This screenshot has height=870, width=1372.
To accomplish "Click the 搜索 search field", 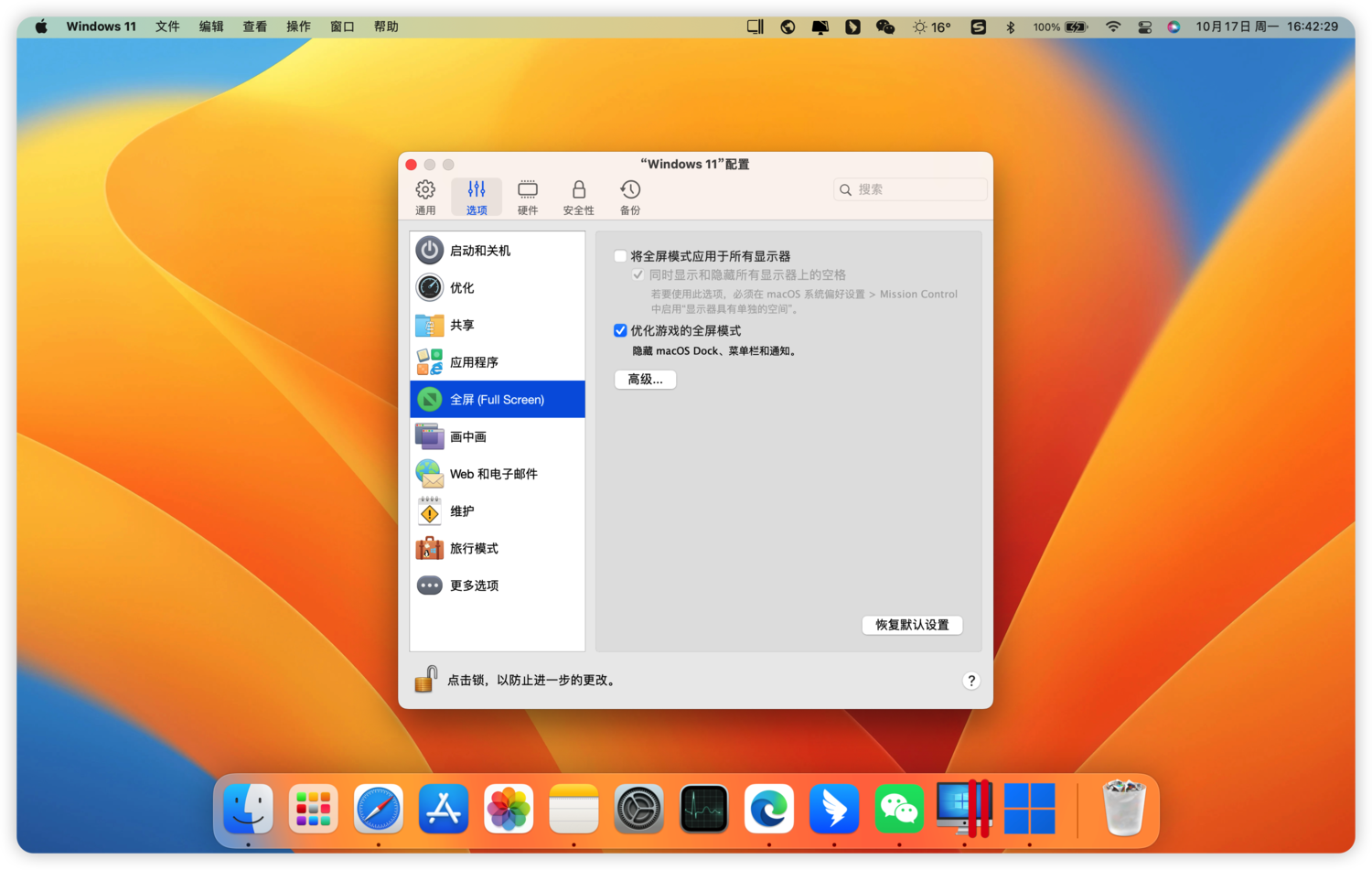I will (910, 189).
